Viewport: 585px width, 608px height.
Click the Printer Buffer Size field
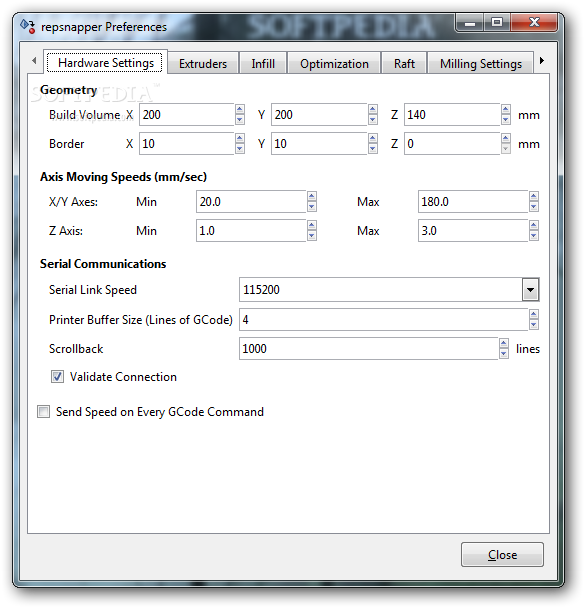pyautogui.click(x=383, y=320)
